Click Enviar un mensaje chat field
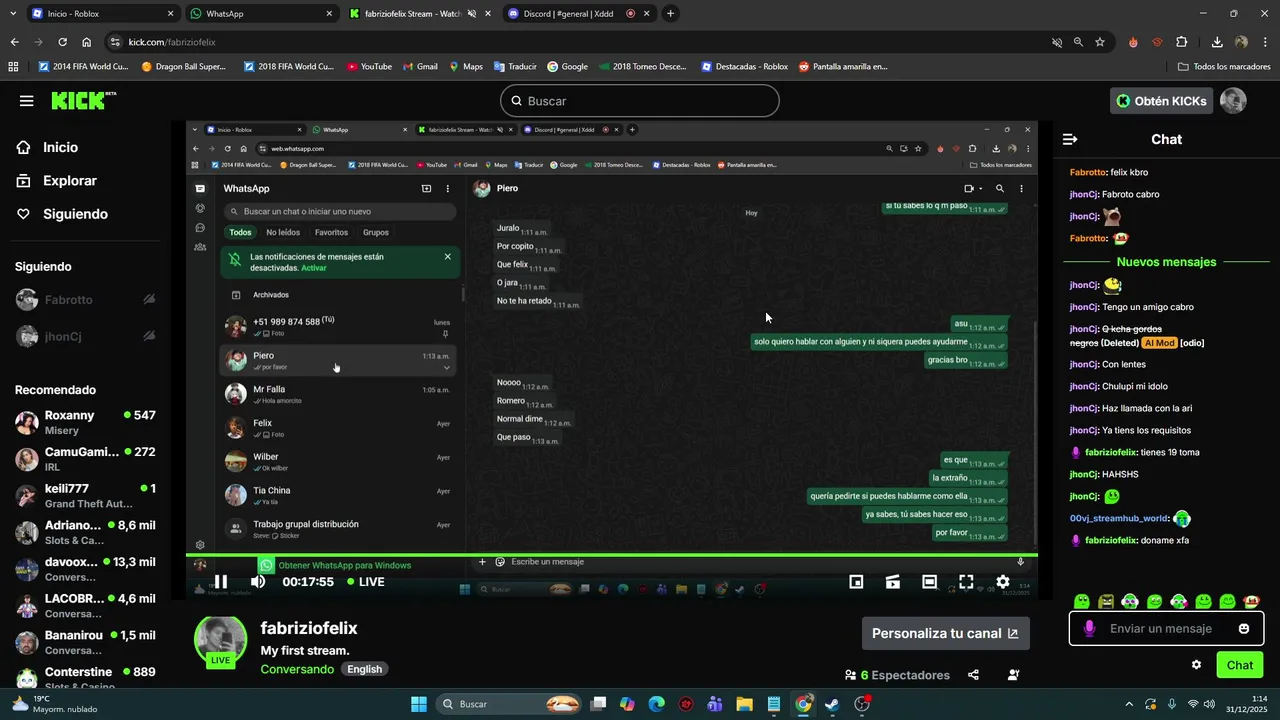 coord(1166,629)
